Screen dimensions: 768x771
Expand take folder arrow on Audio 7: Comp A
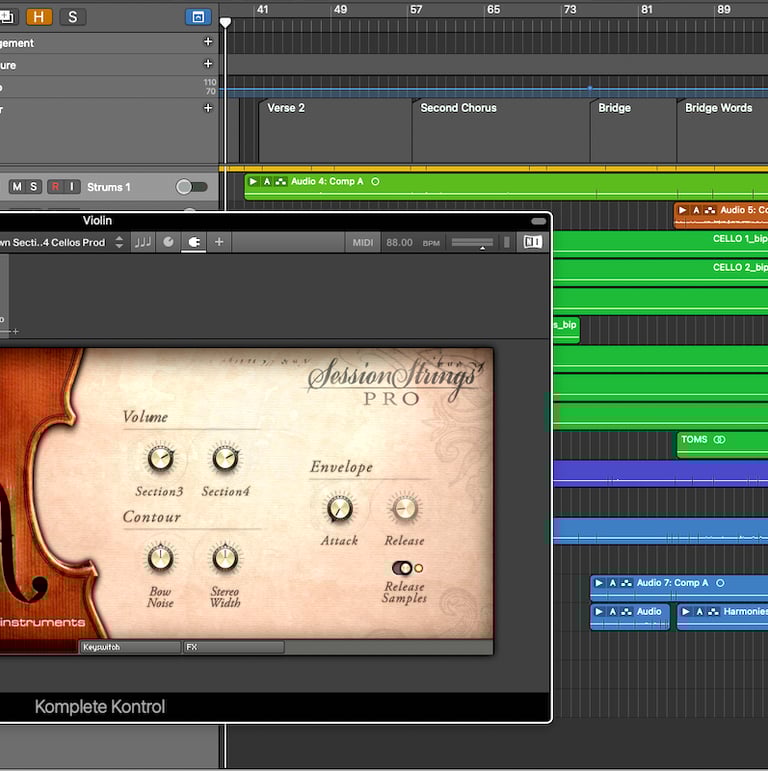click(x=598, y=583)
